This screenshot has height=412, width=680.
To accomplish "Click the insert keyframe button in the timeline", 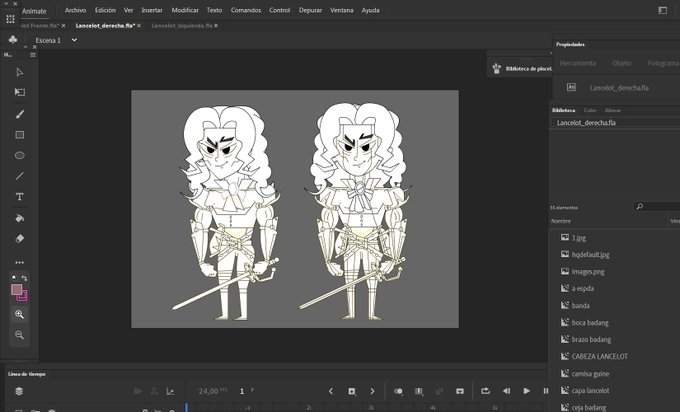I will 352,391.
